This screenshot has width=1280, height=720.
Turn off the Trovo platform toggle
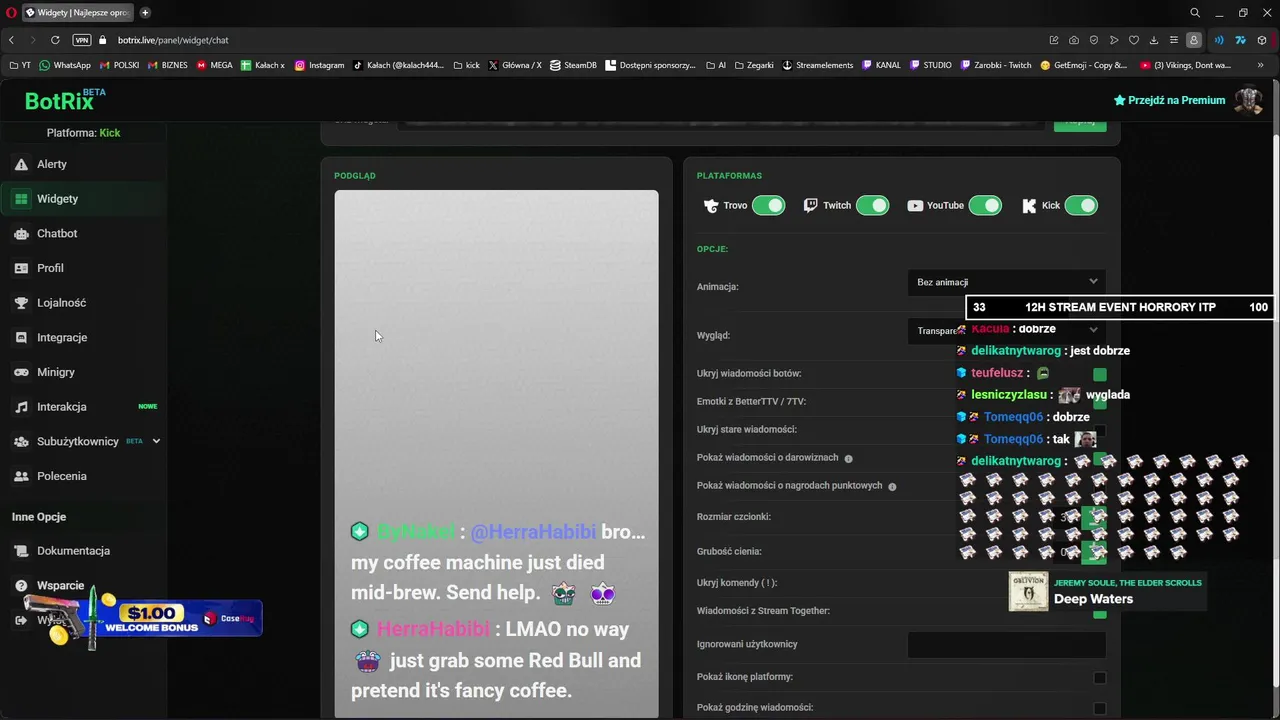coord(769,205)
